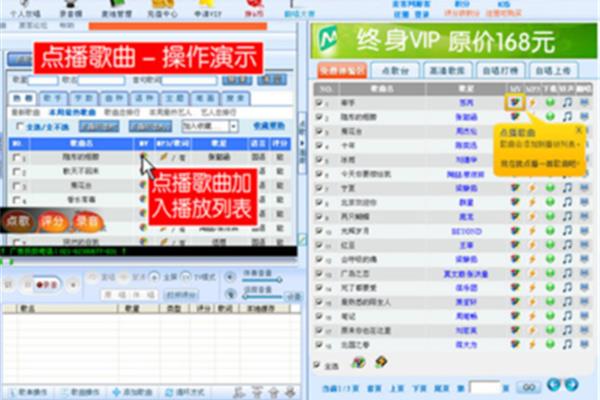Open 歌曲操作 menu in bottom bar
The height and width of the screenshot is (400, 600).
(x=80, y=392)
